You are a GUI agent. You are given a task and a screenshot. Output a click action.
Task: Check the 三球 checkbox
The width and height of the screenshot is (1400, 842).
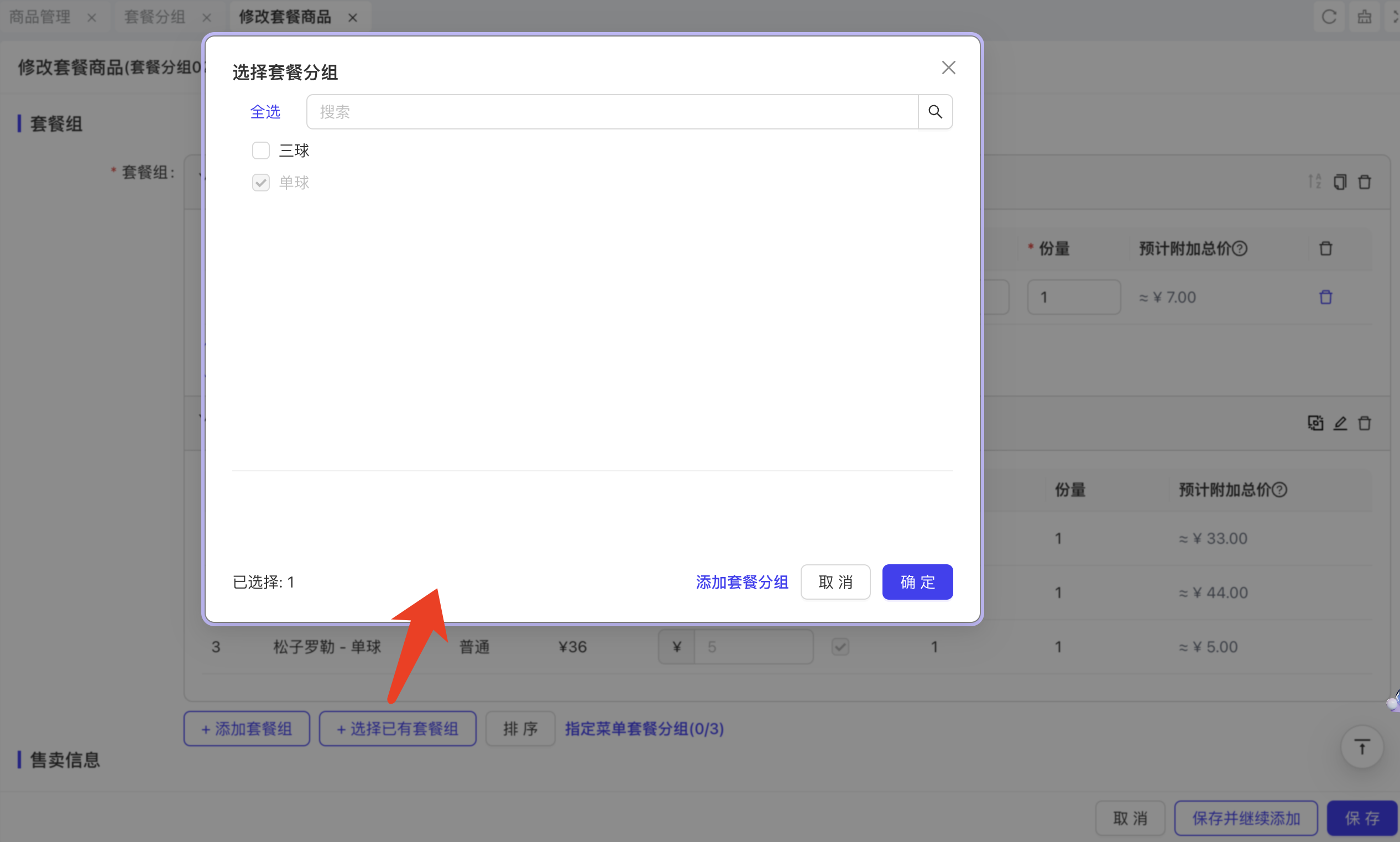(260, 150)
